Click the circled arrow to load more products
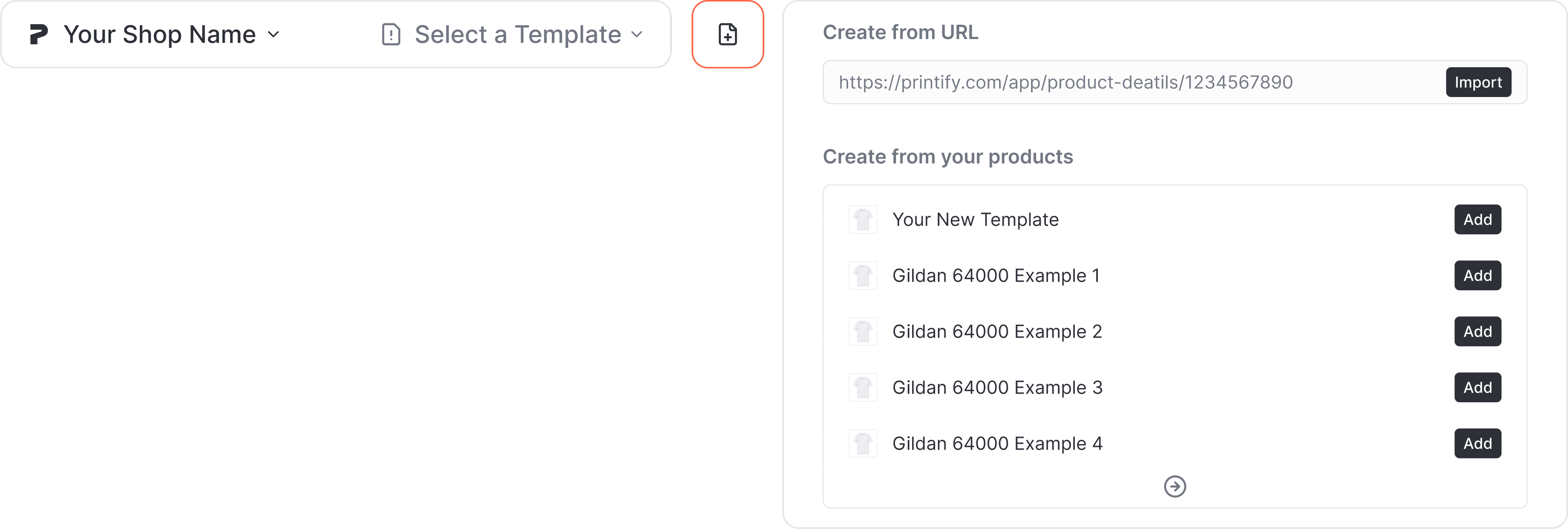Image resolution: width=1568 pixels, height=529 pixels. coord(1175,486)
